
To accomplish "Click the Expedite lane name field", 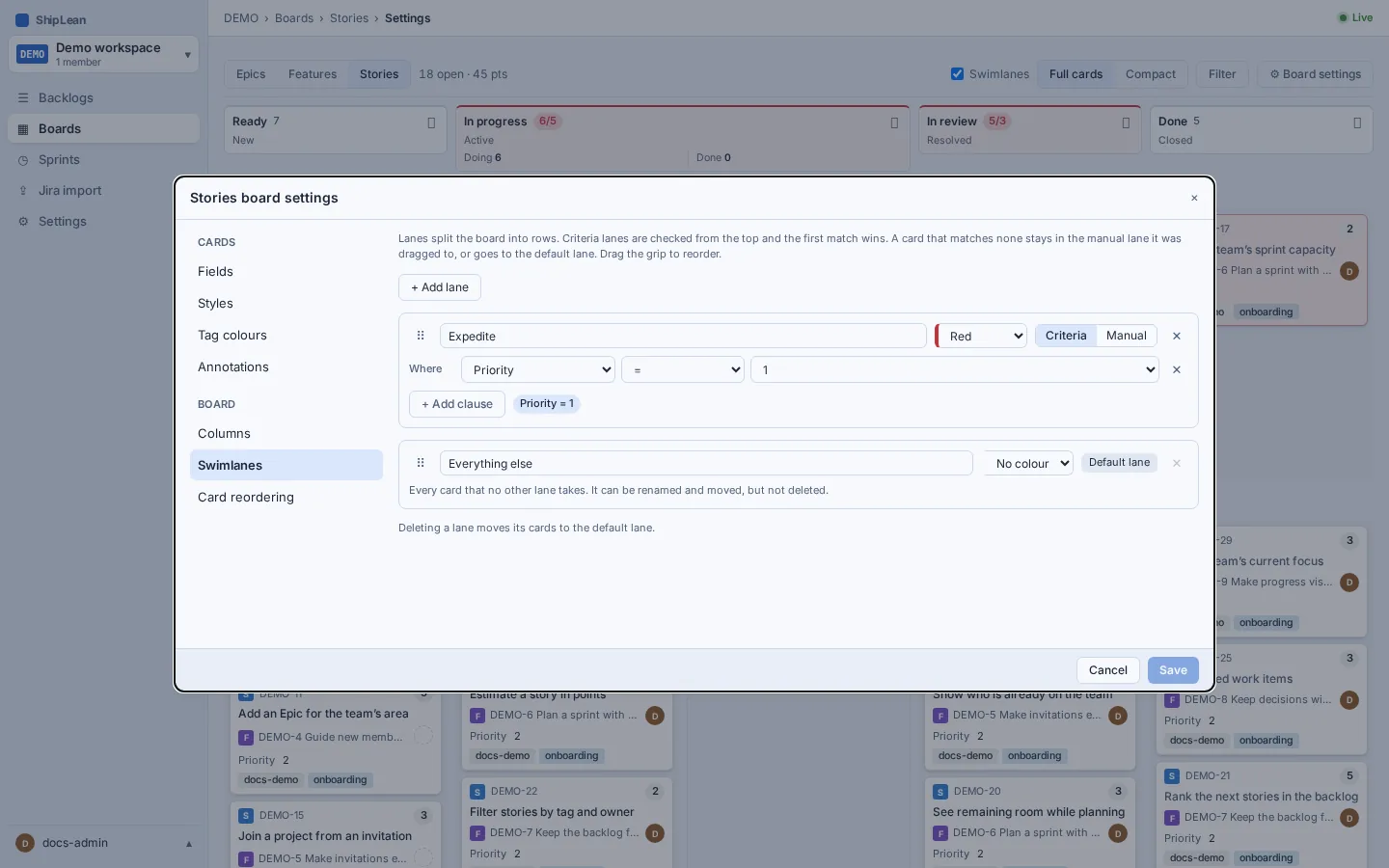I will 683,336.
